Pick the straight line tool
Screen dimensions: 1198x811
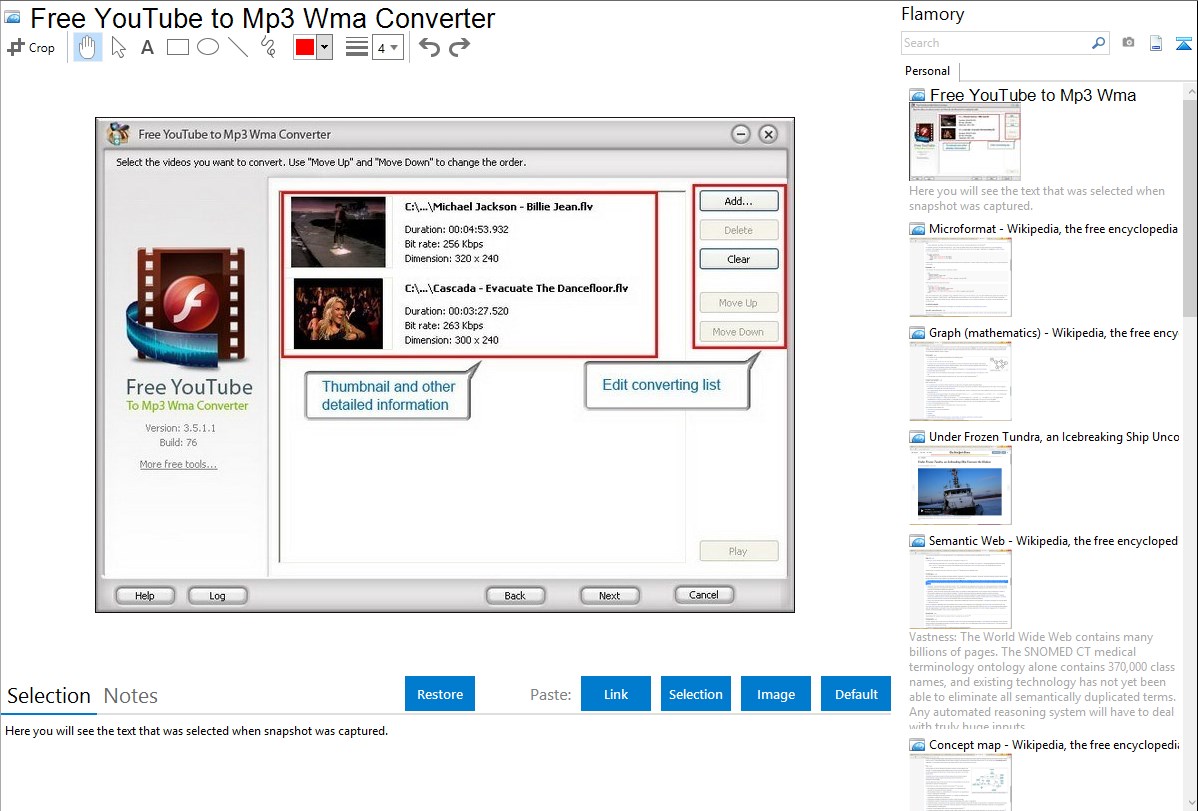click(x=238, y=47)
